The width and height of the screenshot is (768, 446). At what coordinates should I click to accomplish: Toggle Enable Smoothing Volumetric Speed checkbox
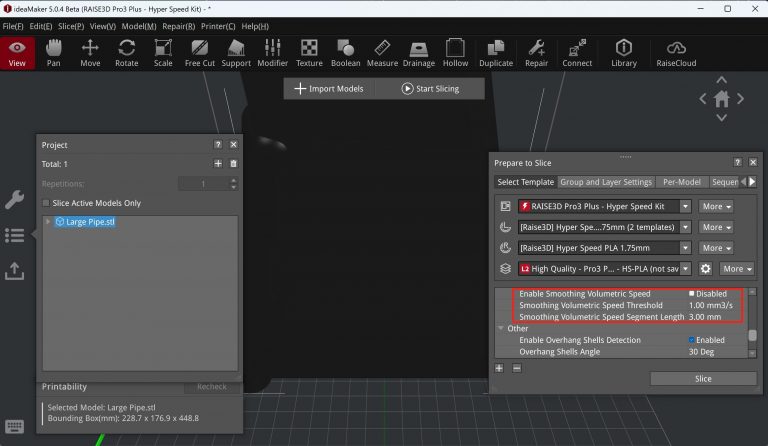[692, 293]
